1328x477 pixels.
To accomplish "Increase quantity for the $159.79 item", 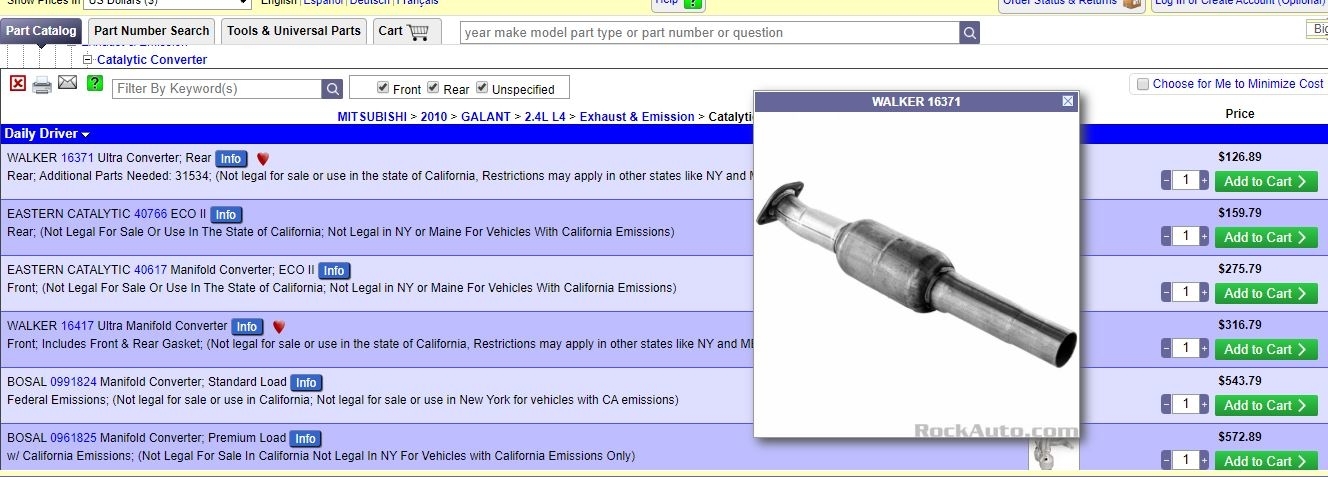I will coord(1204,237).
